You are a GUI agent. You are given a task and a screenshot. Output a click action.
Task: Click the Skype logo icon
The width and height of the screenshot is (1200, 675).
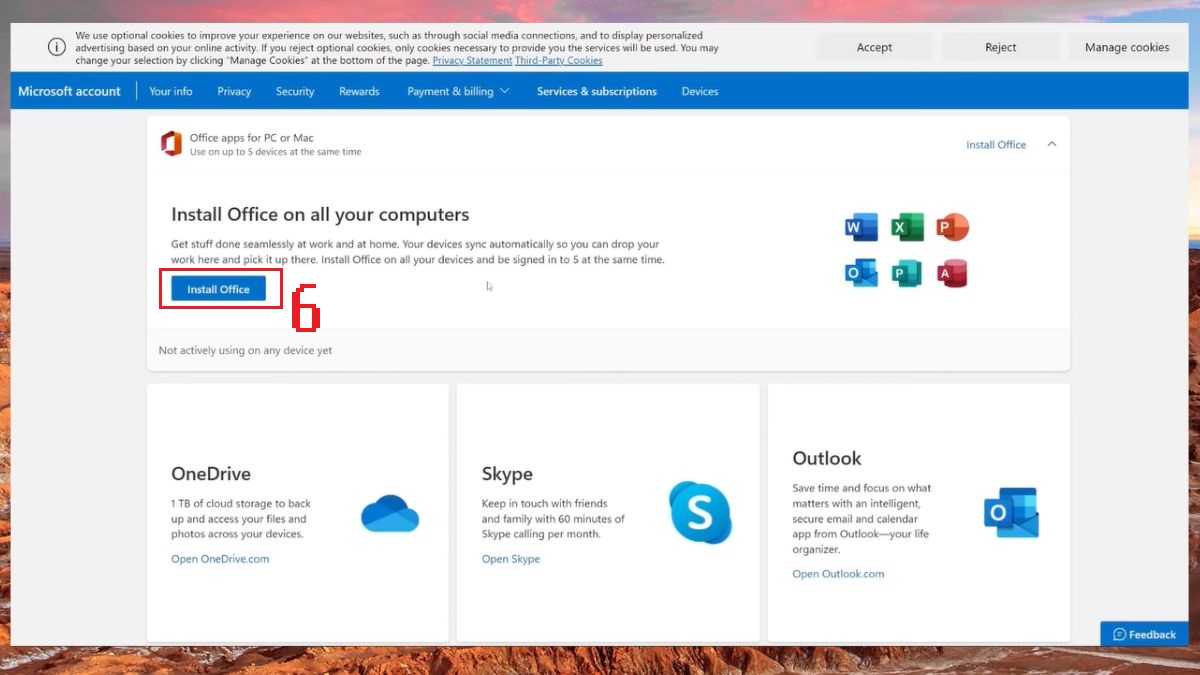coord(700,513)
